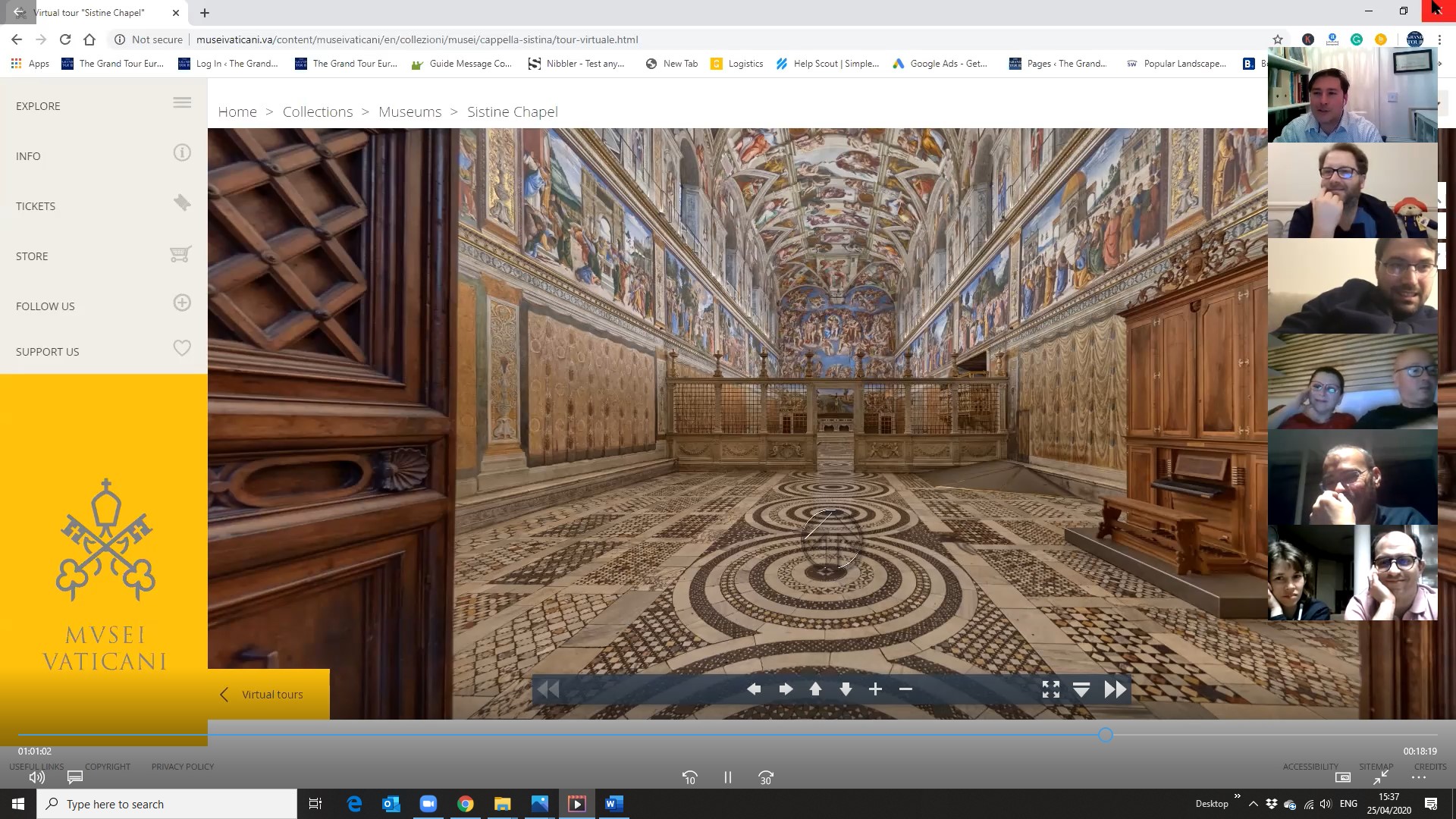Open the captions icon in video player
This screenshot has width=1456, height=819.
[x=74, y=777]
